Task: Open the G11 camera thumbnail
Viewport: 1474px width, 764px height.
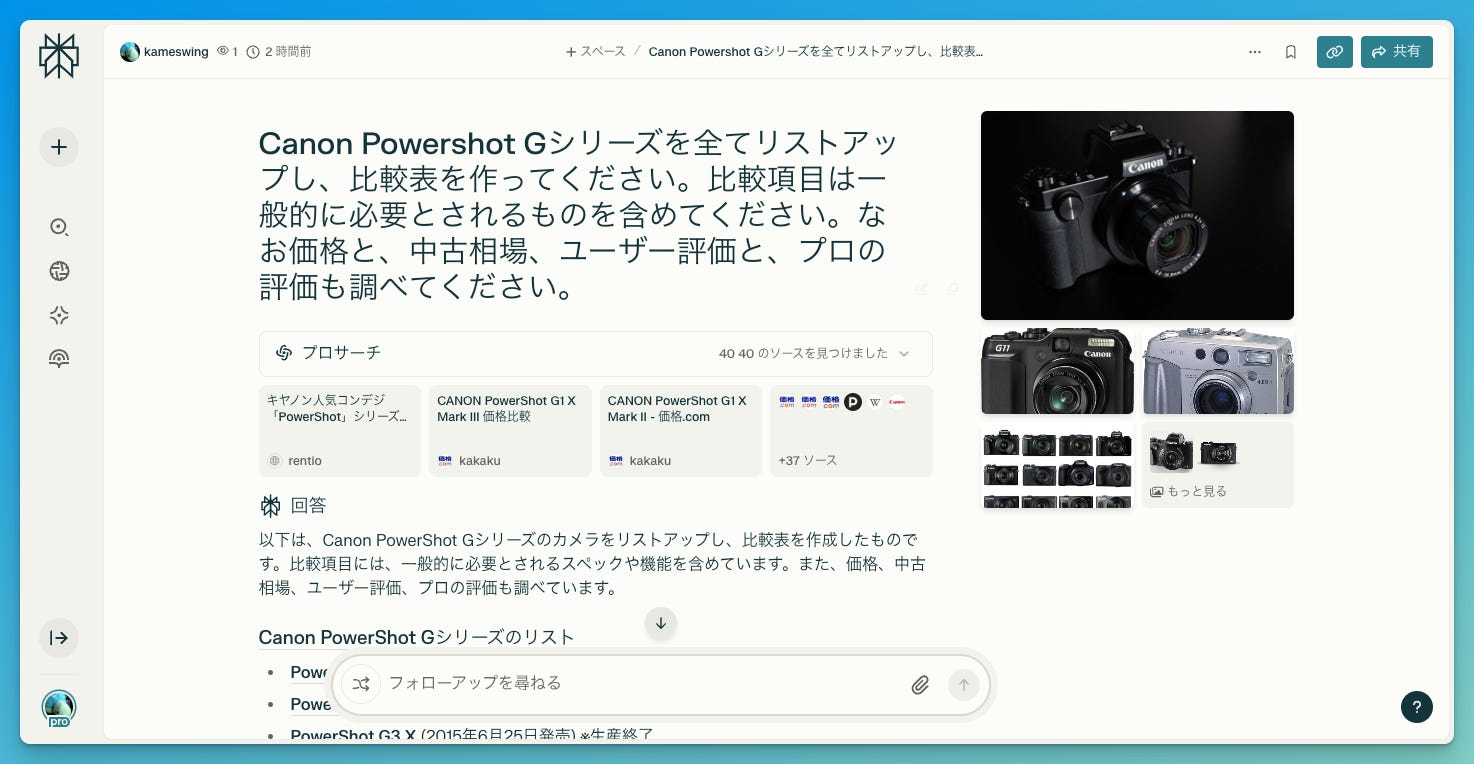Action: 1057,371
